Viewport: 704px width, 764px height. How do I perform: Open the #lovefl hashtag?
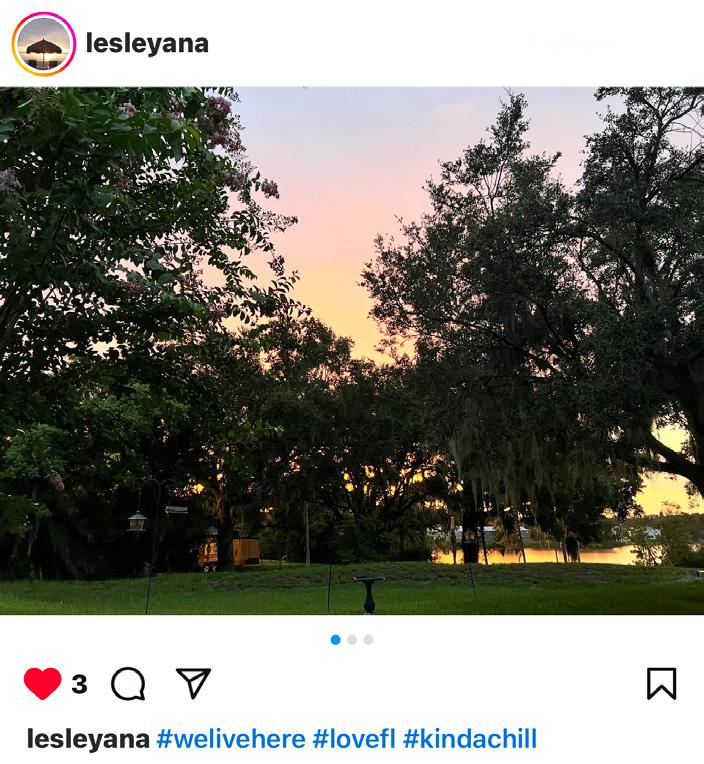354,739
